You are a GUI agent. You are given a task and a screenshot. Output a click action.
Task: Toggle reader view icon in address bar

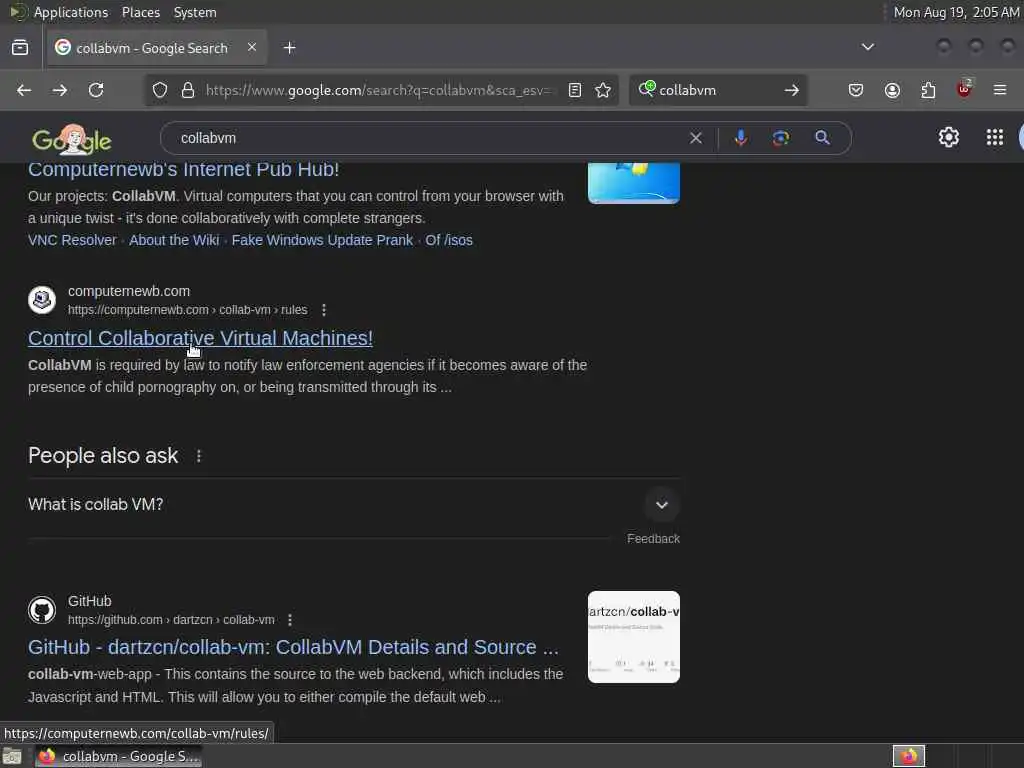(x=575, y=90)
